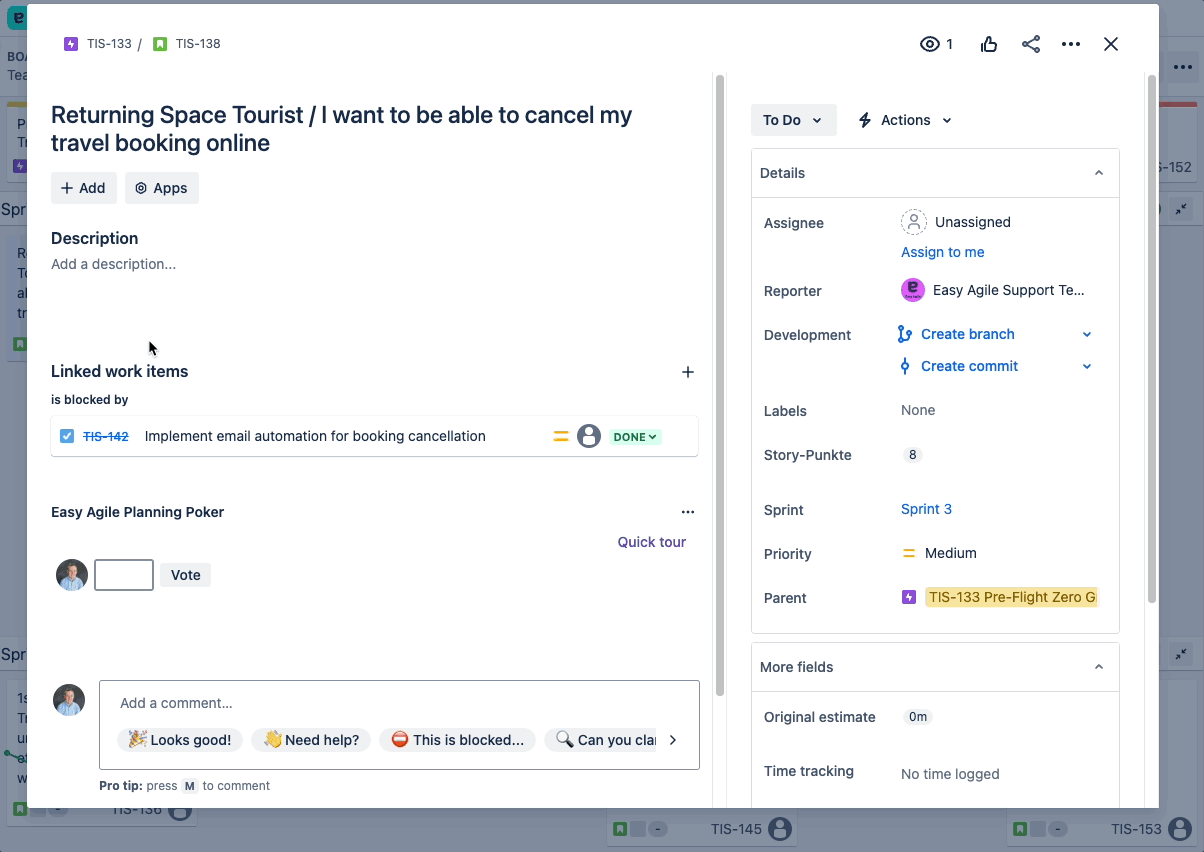The height and width of the screenshot is (852, 1204).
Task: Click the thumbs-up vote icon
Action: pyautogui.click(x=989, y=44)
